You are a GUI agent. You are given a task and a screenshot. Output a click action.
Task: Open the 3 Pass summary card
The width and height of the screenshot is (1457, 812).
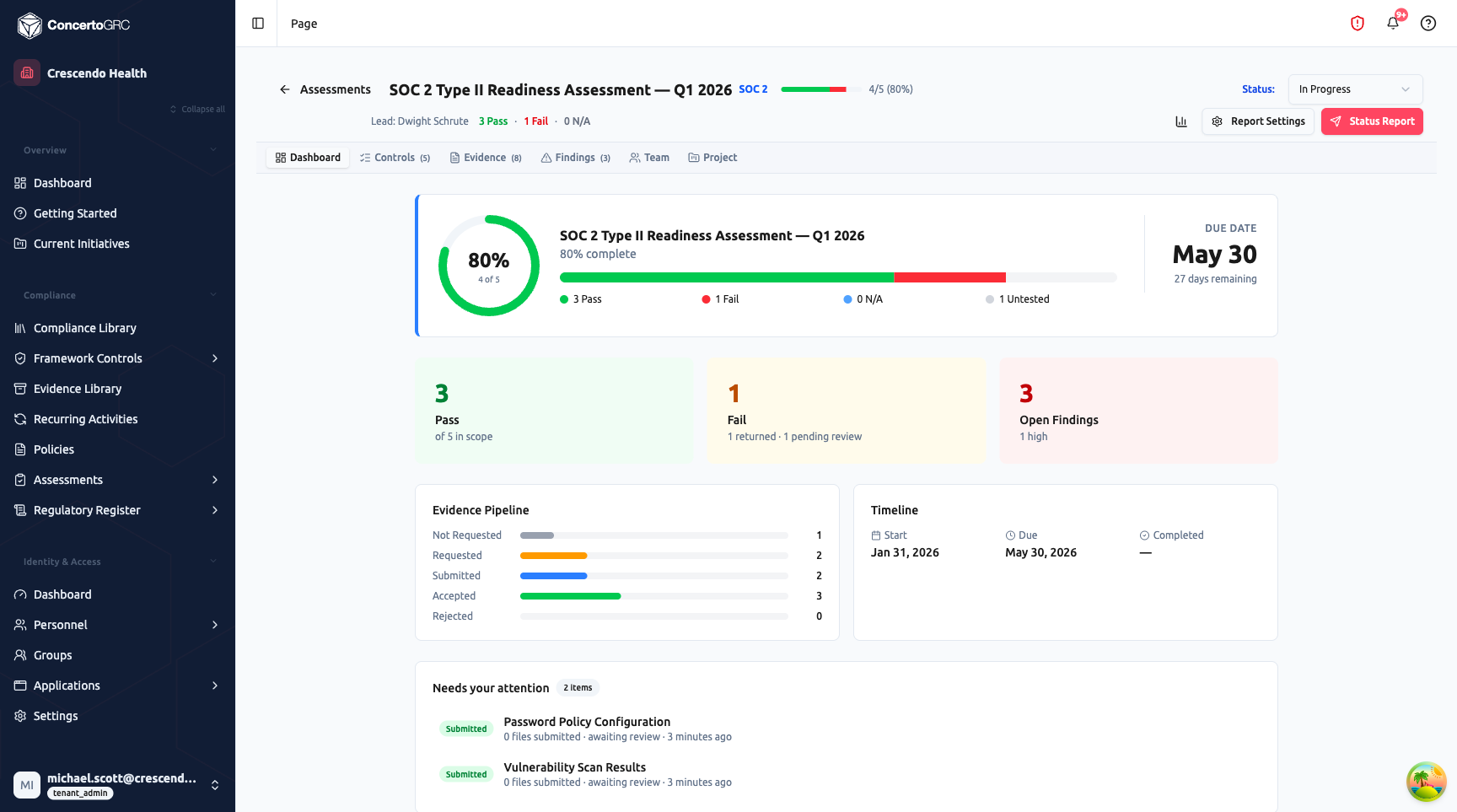554,411
